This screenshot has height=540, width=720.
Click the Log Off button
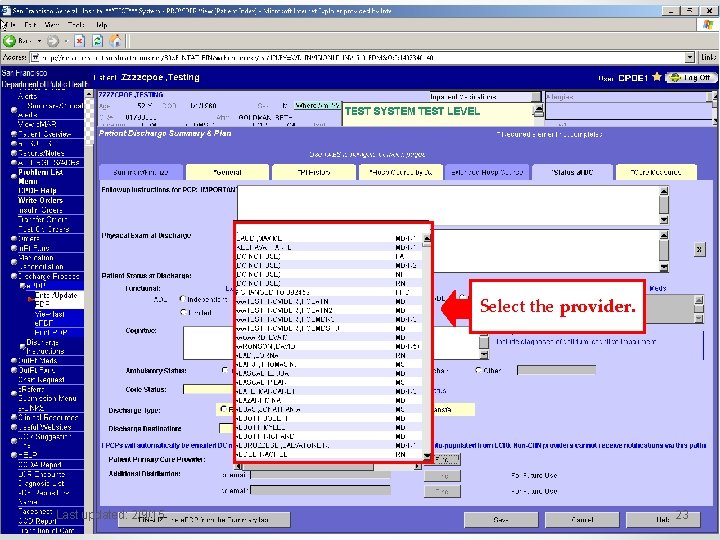(x=690, y=77)
